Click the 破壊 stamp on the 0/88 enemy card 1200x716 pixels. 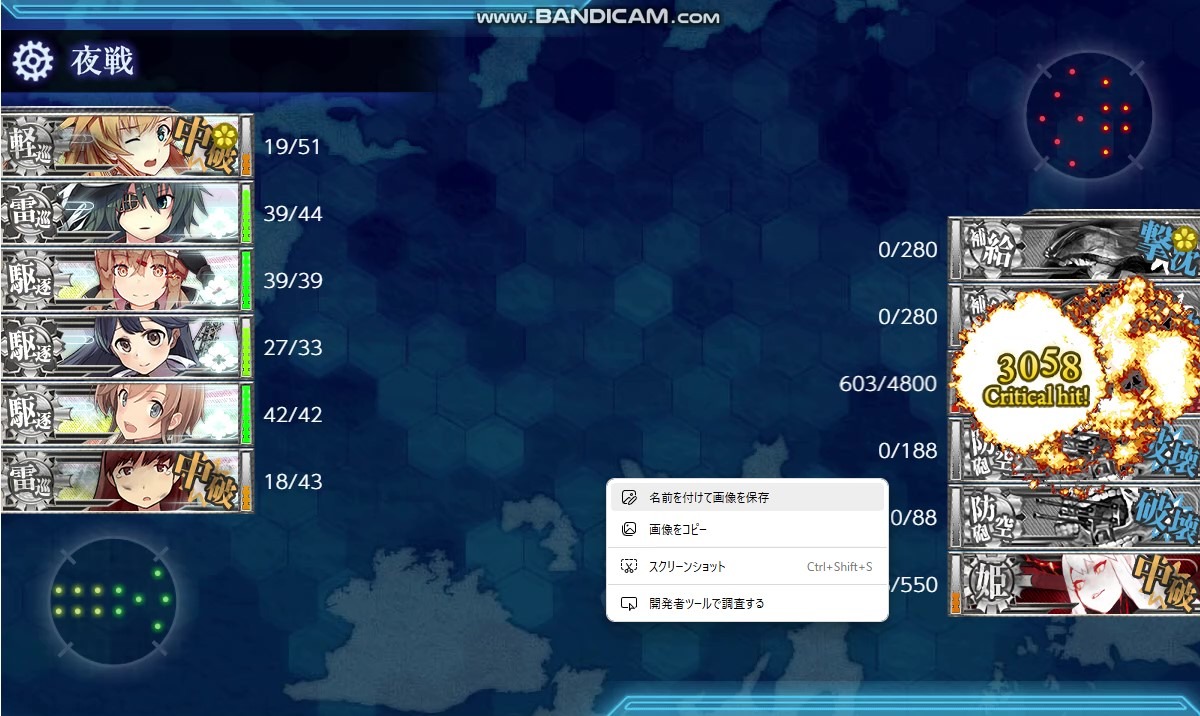1167,516
